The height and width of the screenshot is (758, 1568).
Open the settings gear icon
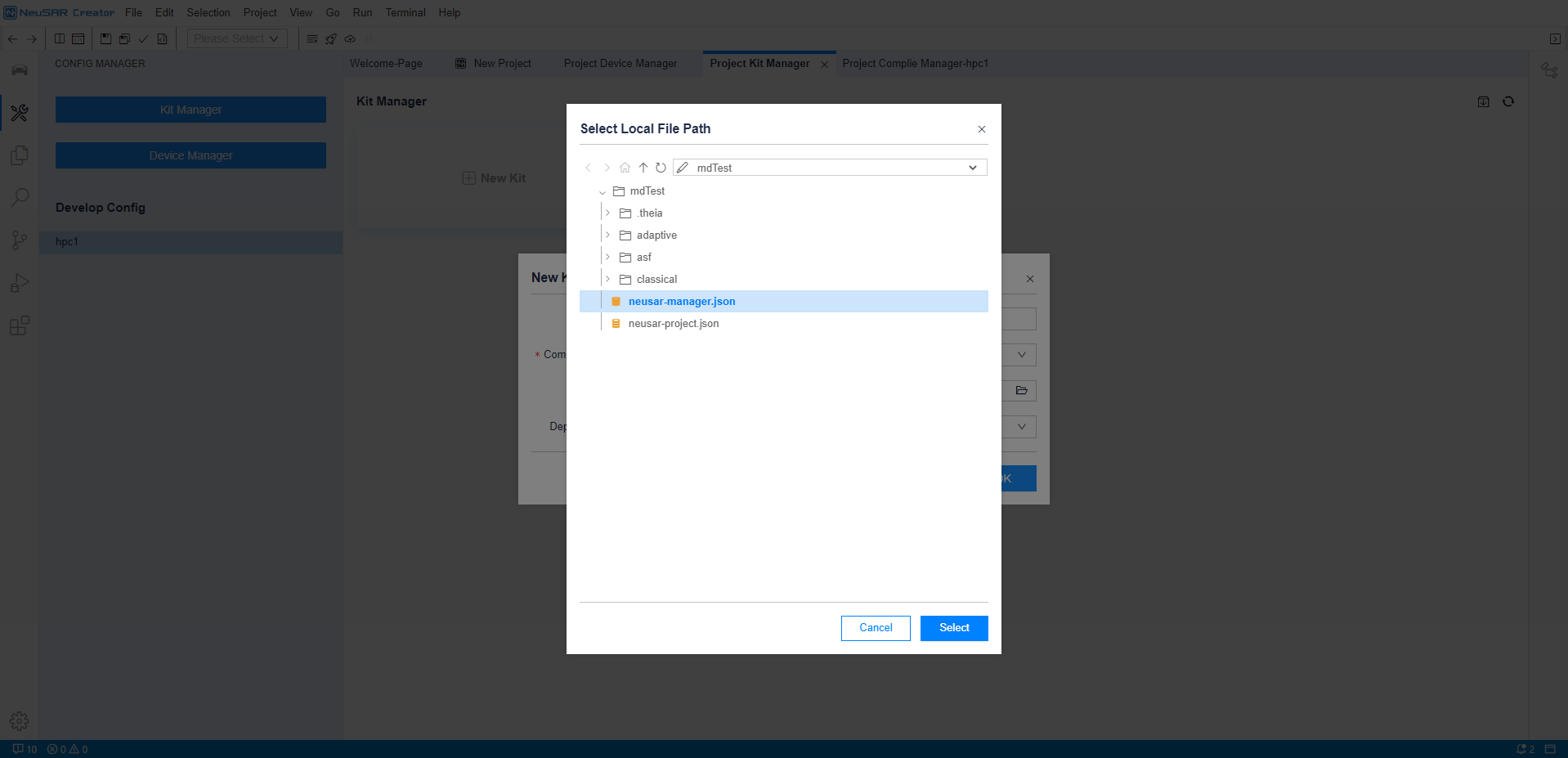point(20,721)
